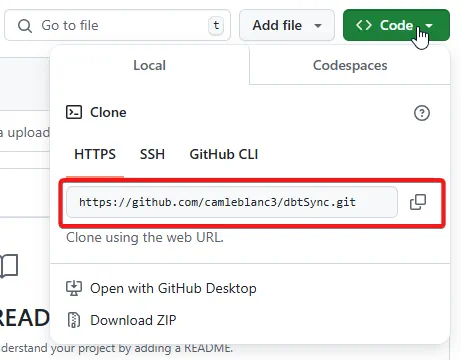Image resolution: width=461 pixels, height=360 pixels.
Task: Click the clone URL text field
Action: point(232,202)
